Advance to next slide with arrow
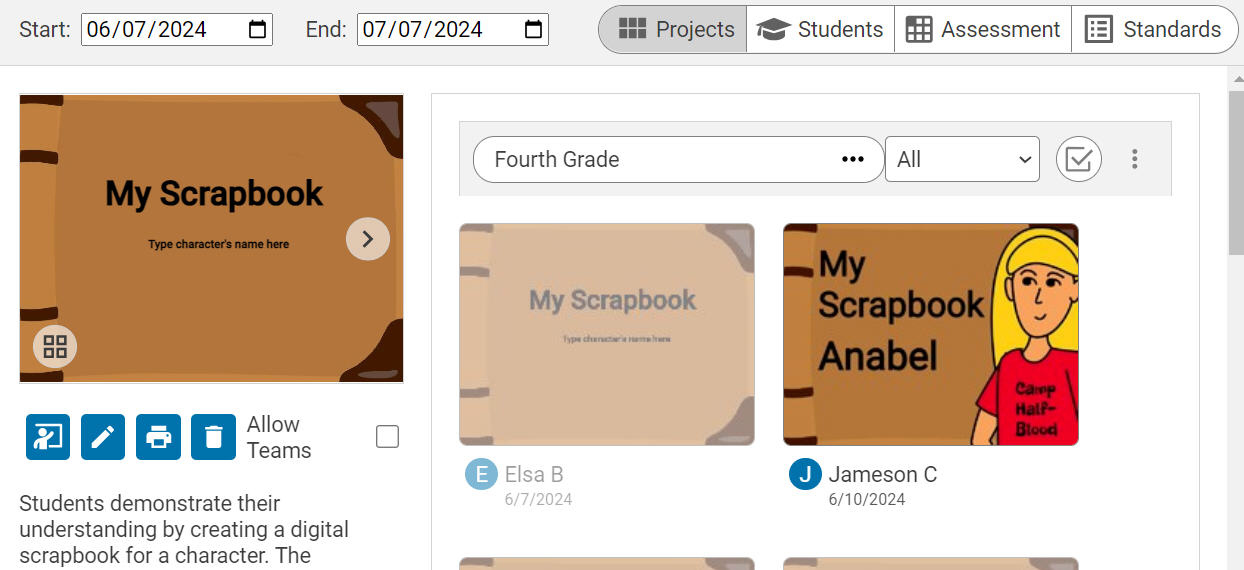The height and width of the screenshot is (570, 1244). click(368, 239)
